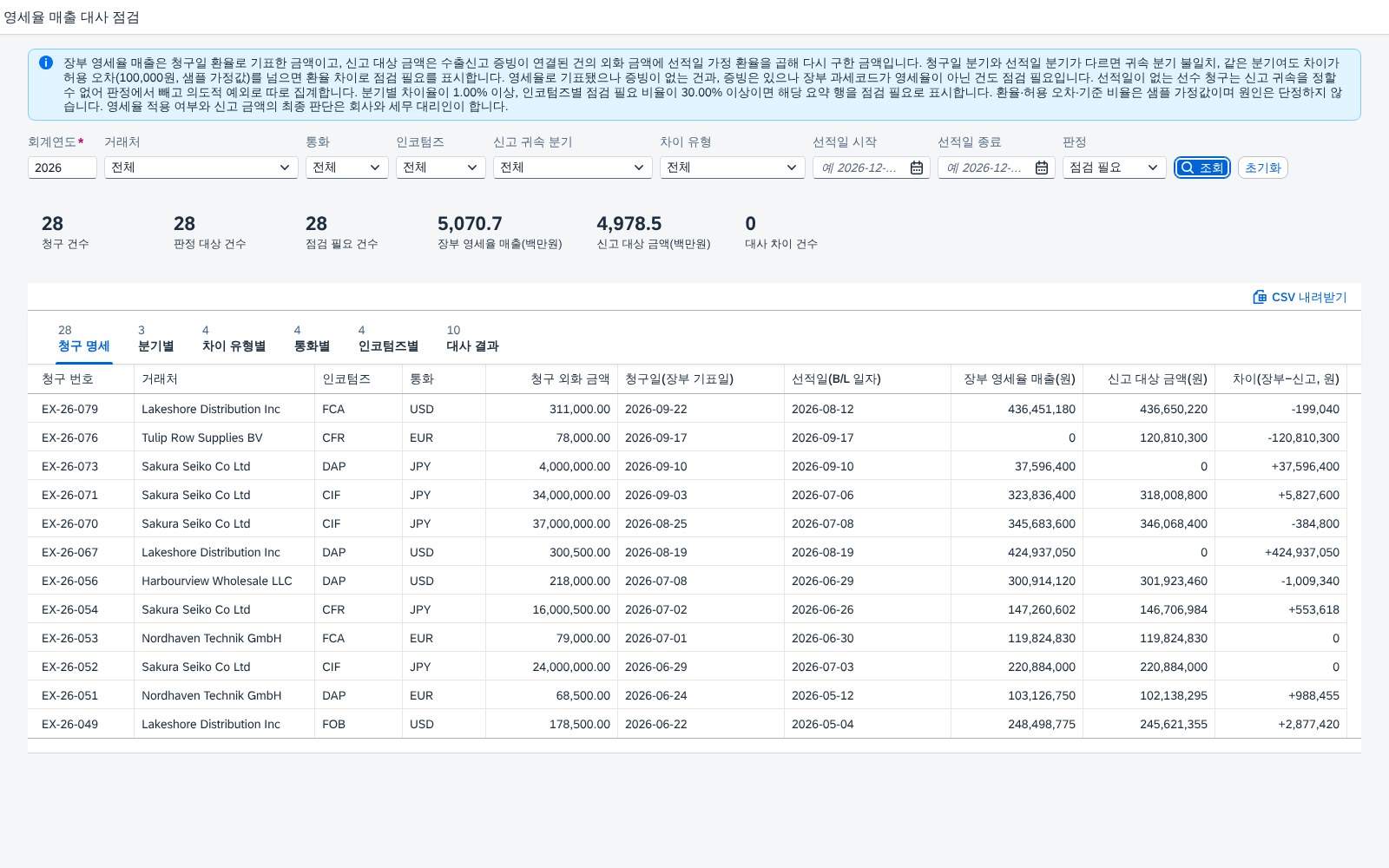Viewport: 1389px width, 868px height.
Task: Click the magnifier icon on 조회 button
Action: click(x=1188, y=168)
